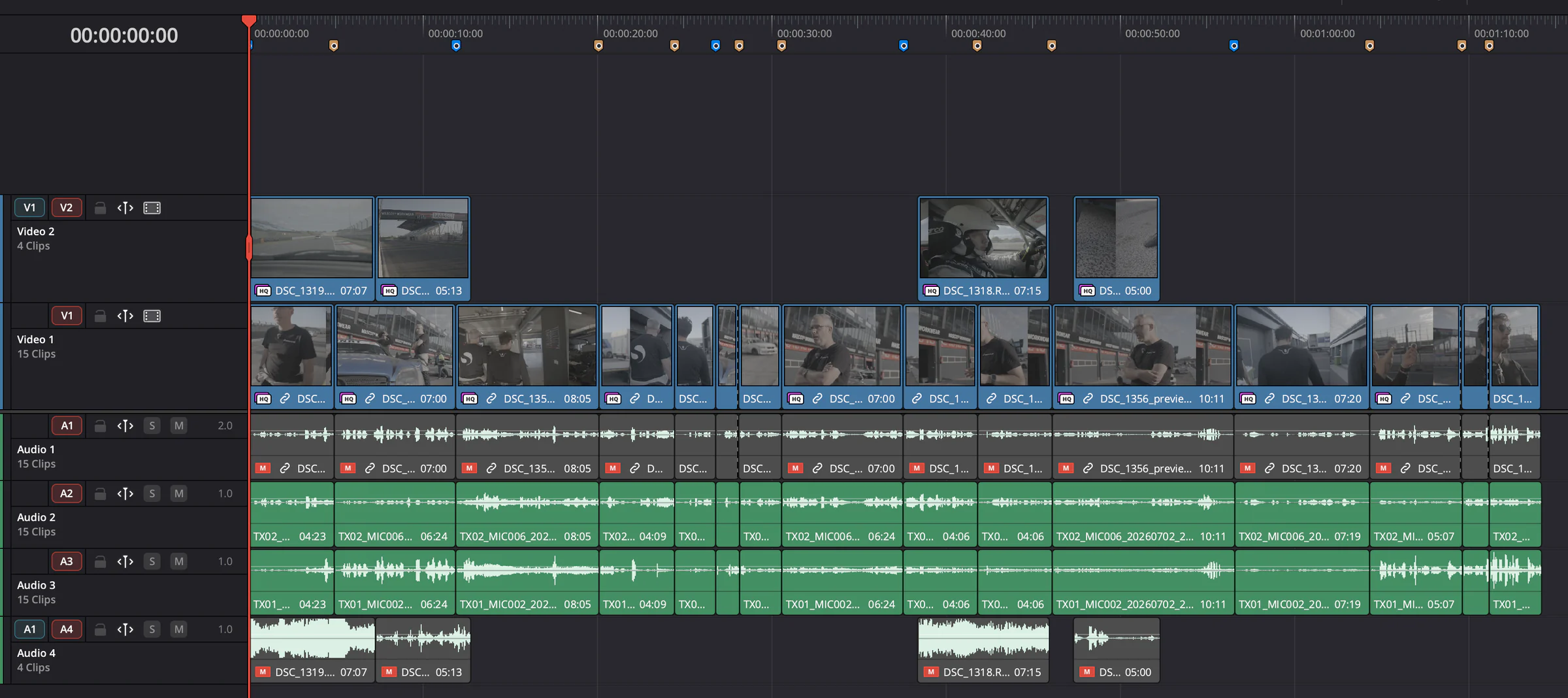Viewport: 1568px width, 698px height.
Task: Mute the Audio 1 track
Action: pyautogui.click(x=178, y=426)
